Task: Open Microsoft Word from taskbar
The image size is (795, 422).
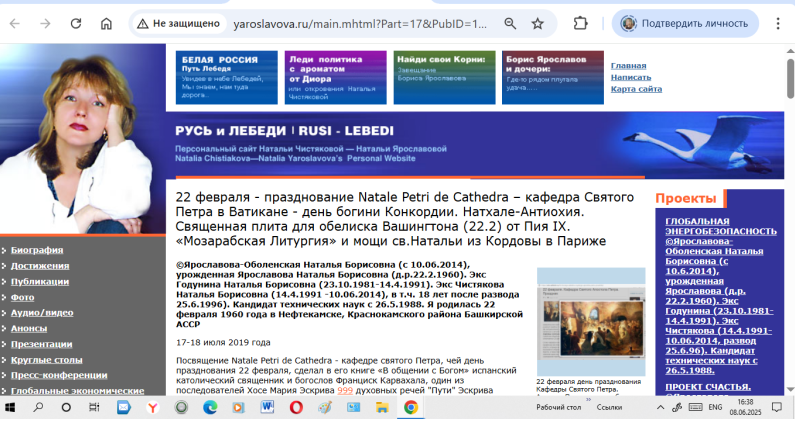Action: (267, 407)
